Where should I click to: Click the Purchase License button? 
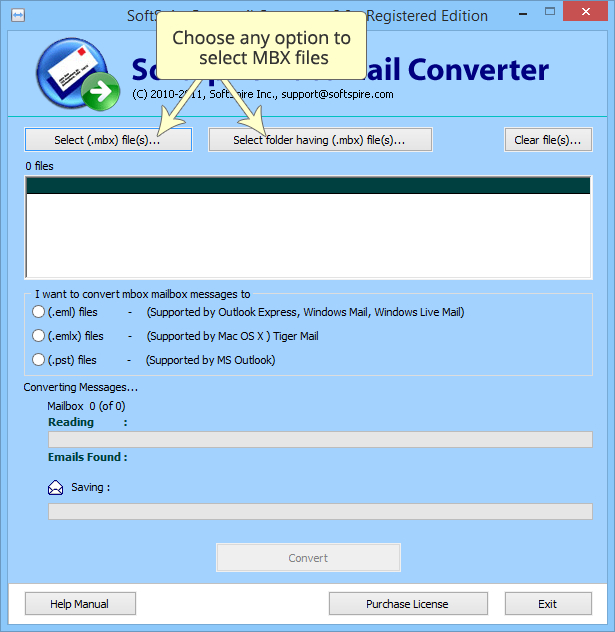click(x=407, y=604)
